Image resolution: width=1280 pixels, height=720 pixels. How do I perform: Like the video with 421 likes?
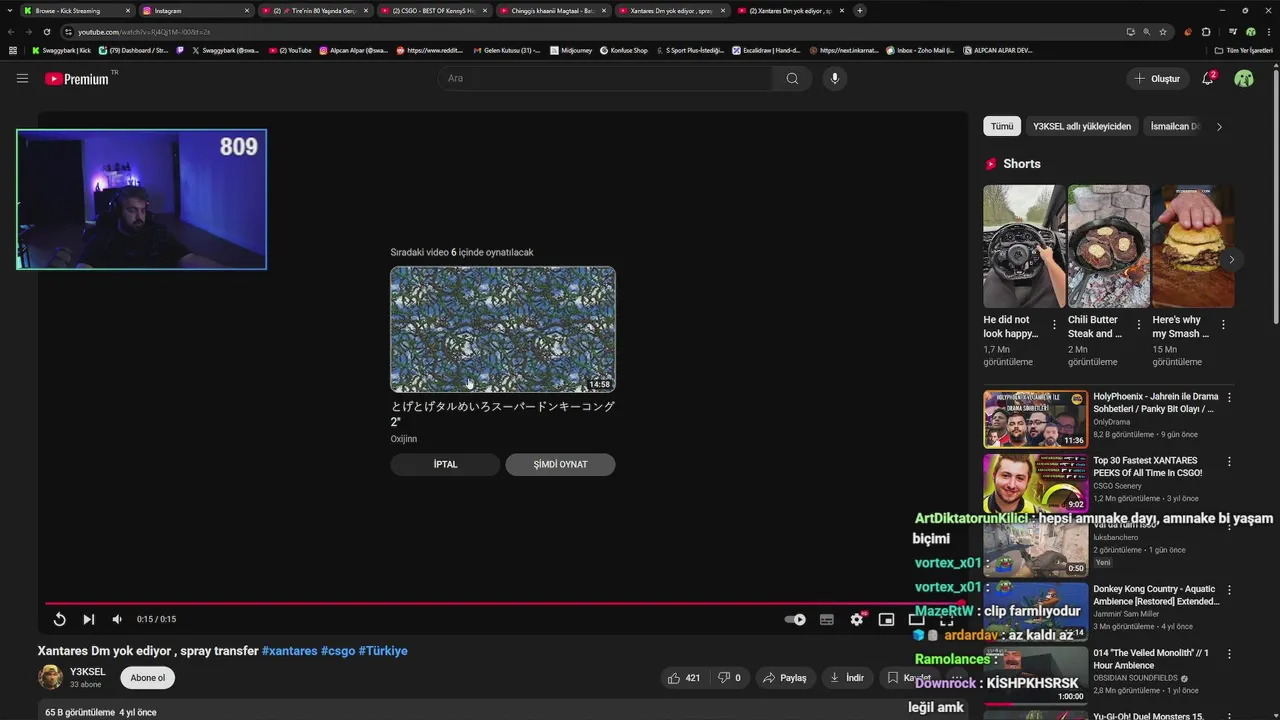pyautogui.click(x=684, y=677)
